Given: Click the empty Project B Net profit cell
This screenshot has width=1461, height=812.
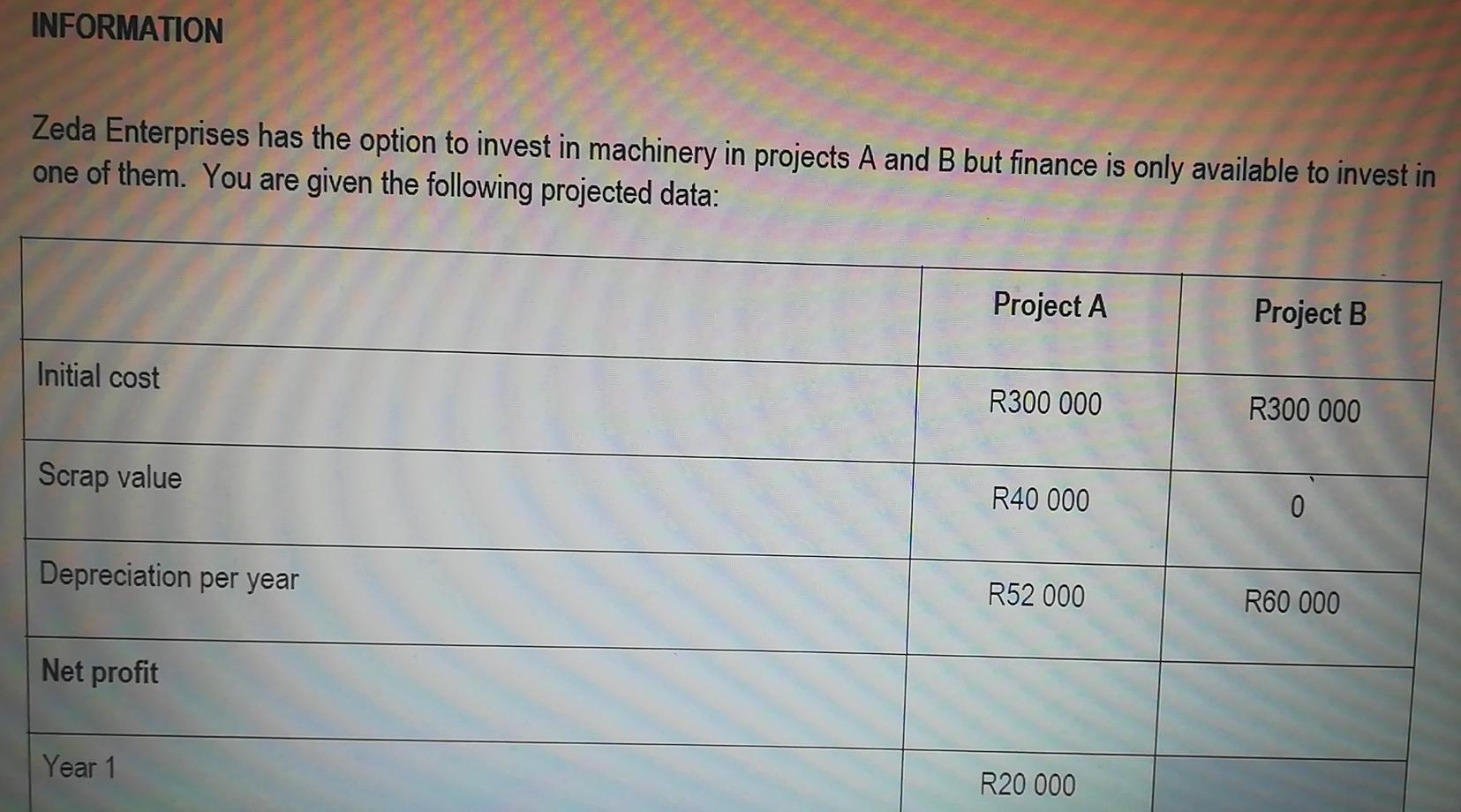Looking at the screenshot, I should pyautogui.click(x=1285, y=710).
